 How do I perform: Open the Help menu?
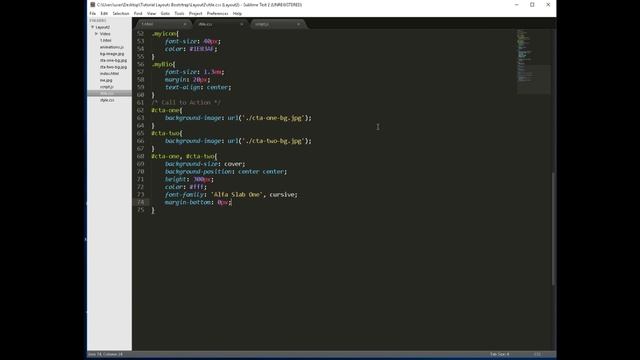(x=237, y=13)
